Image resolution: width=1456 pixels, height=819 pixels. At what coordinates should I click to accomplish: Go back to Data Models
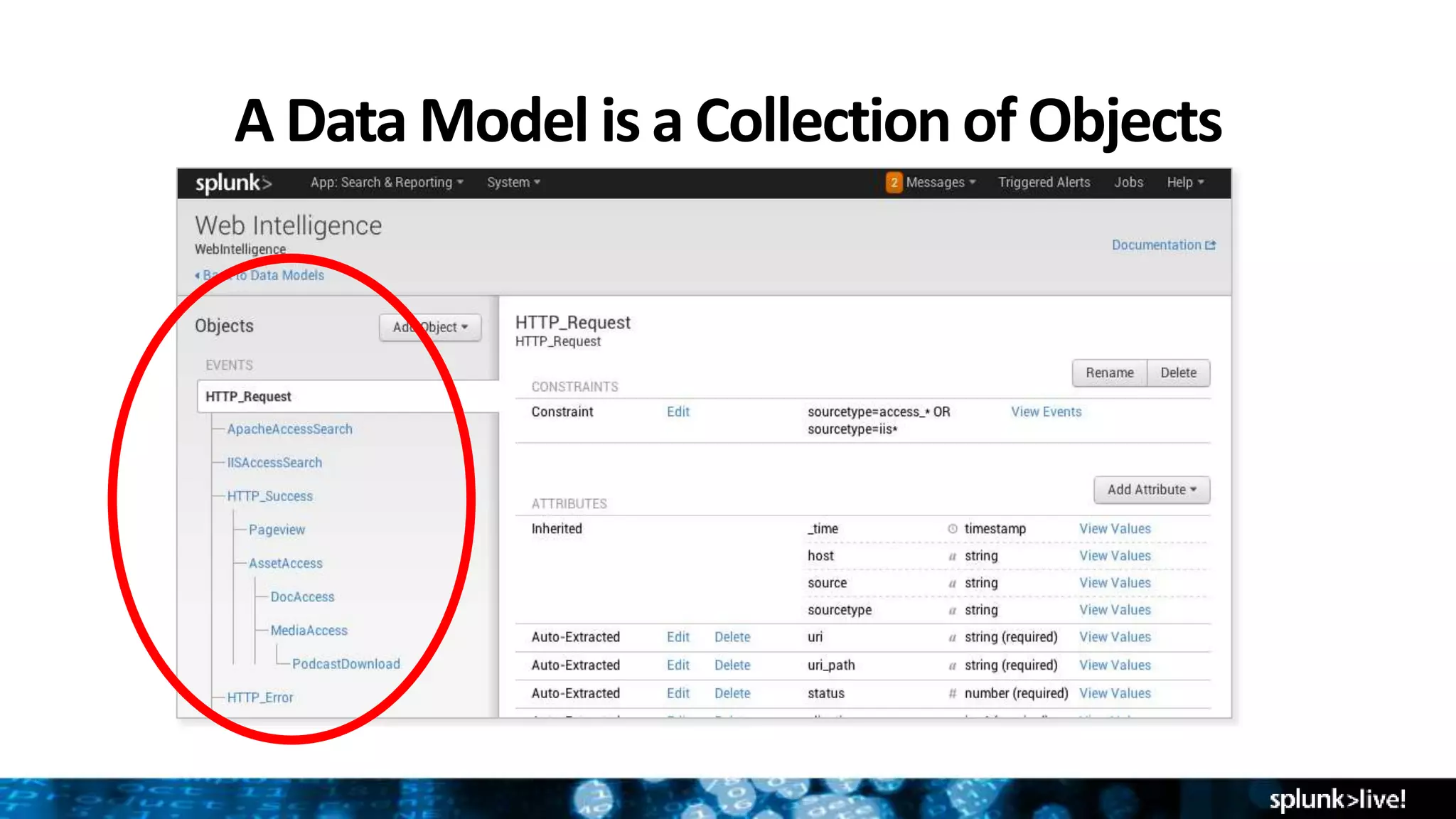click(x=259, y=276)
